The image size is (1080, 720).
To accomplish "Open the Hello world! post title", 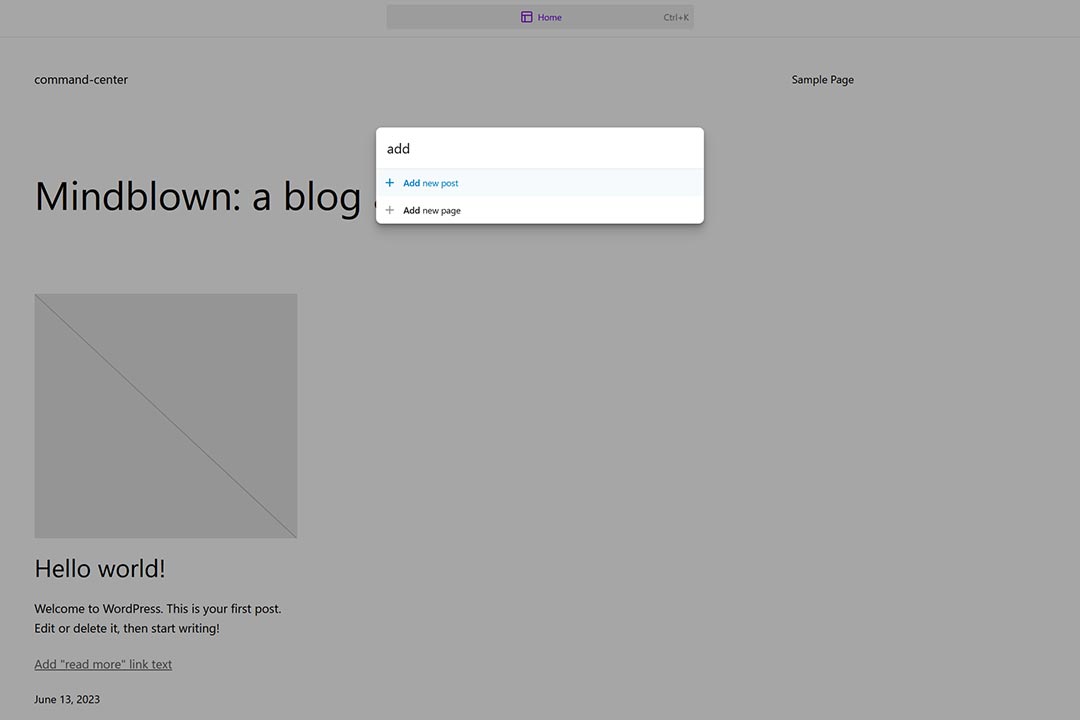I will pyautogui.click(x=99, y=568).
